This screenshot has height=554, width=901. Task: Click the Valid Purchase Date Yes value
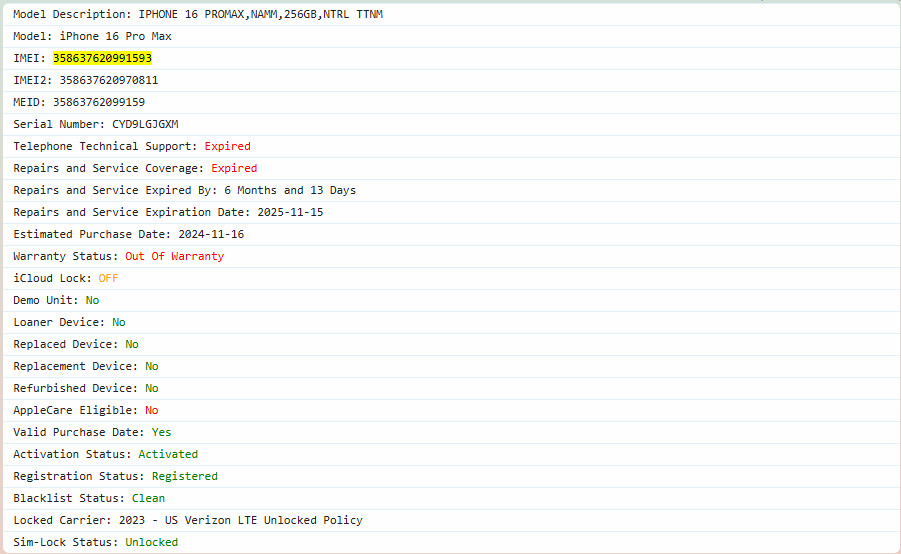pyautogui.click(x=161, y=432)
